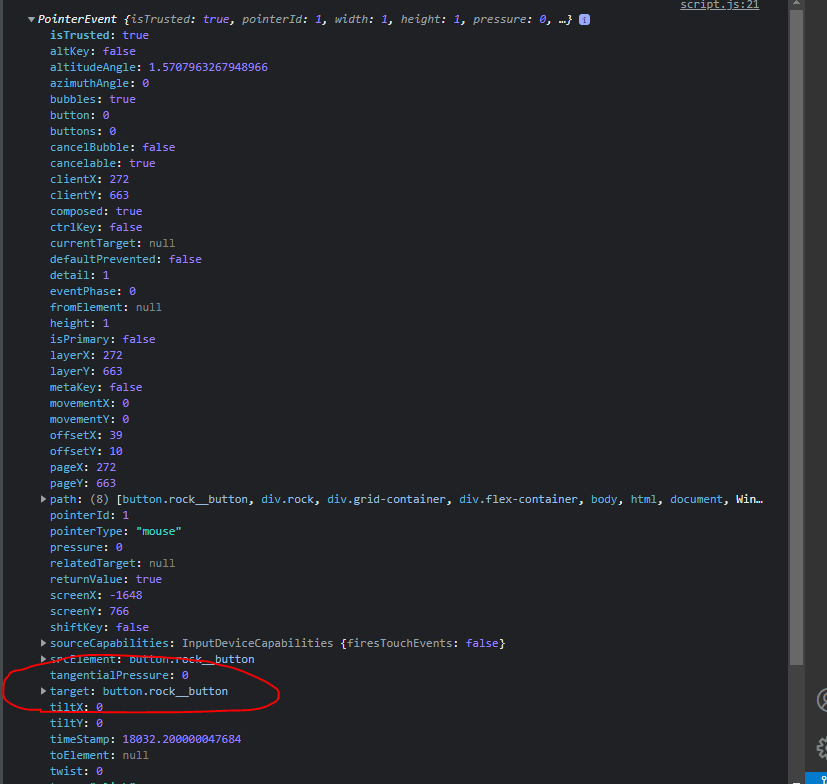827x784 pixels.
Task: Collapse the PointerEvent object tree
Action: [x=31, y=20]
